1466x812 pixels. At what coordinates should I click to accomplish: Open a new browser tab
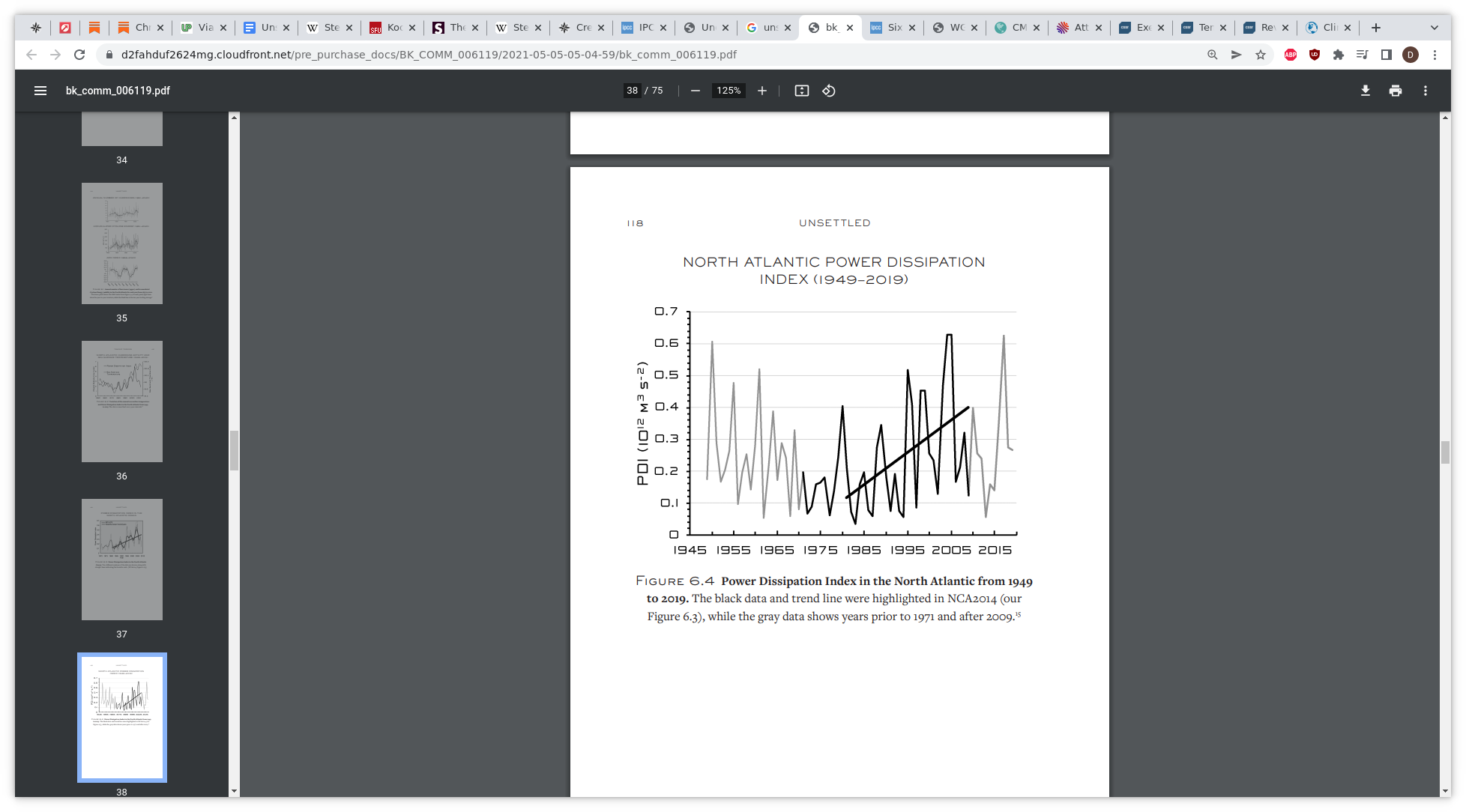point(1376,28)
